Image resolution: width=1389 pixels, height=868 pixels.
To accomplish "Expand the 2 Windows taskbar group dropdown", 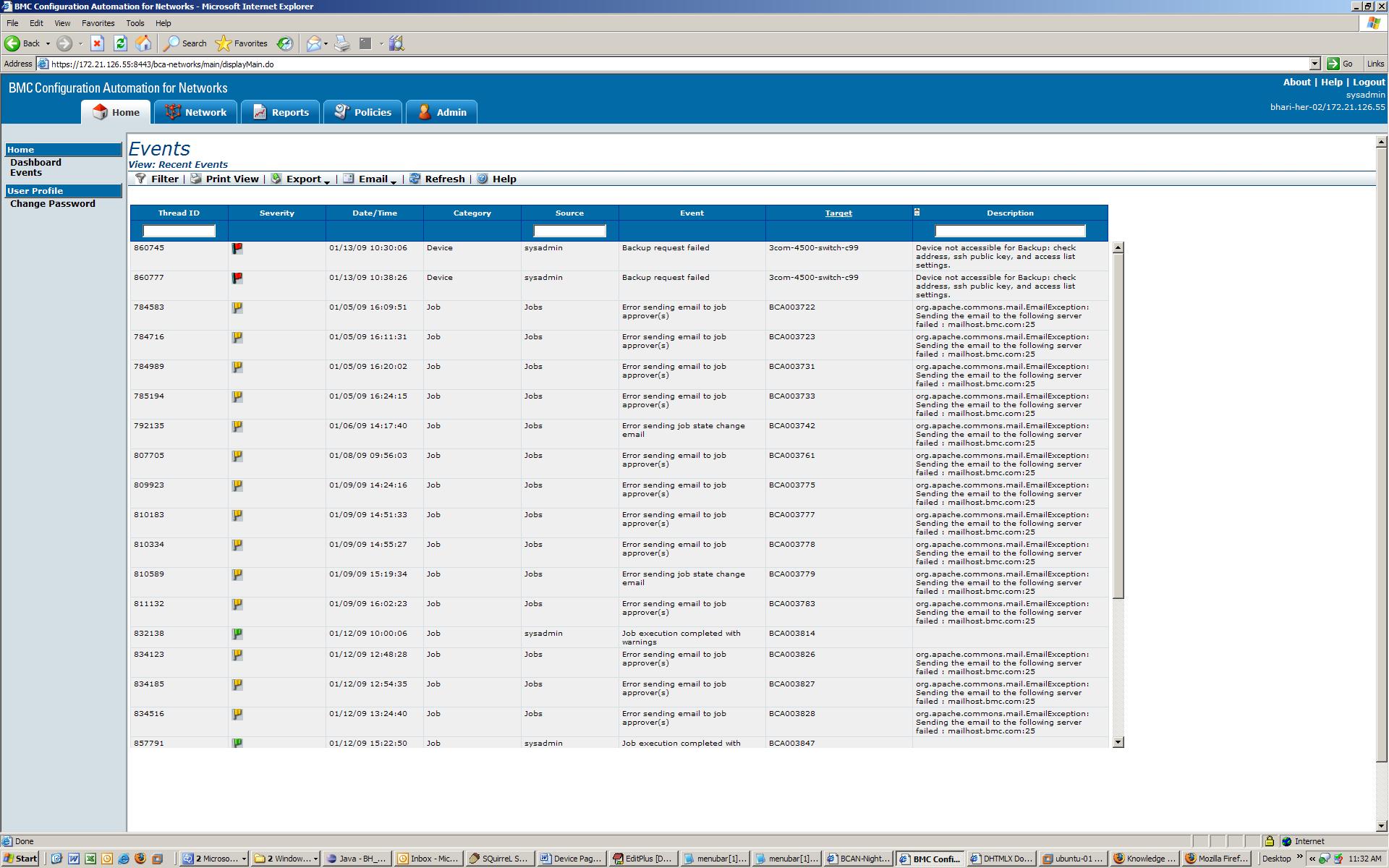I will click(x=315, y=859).
